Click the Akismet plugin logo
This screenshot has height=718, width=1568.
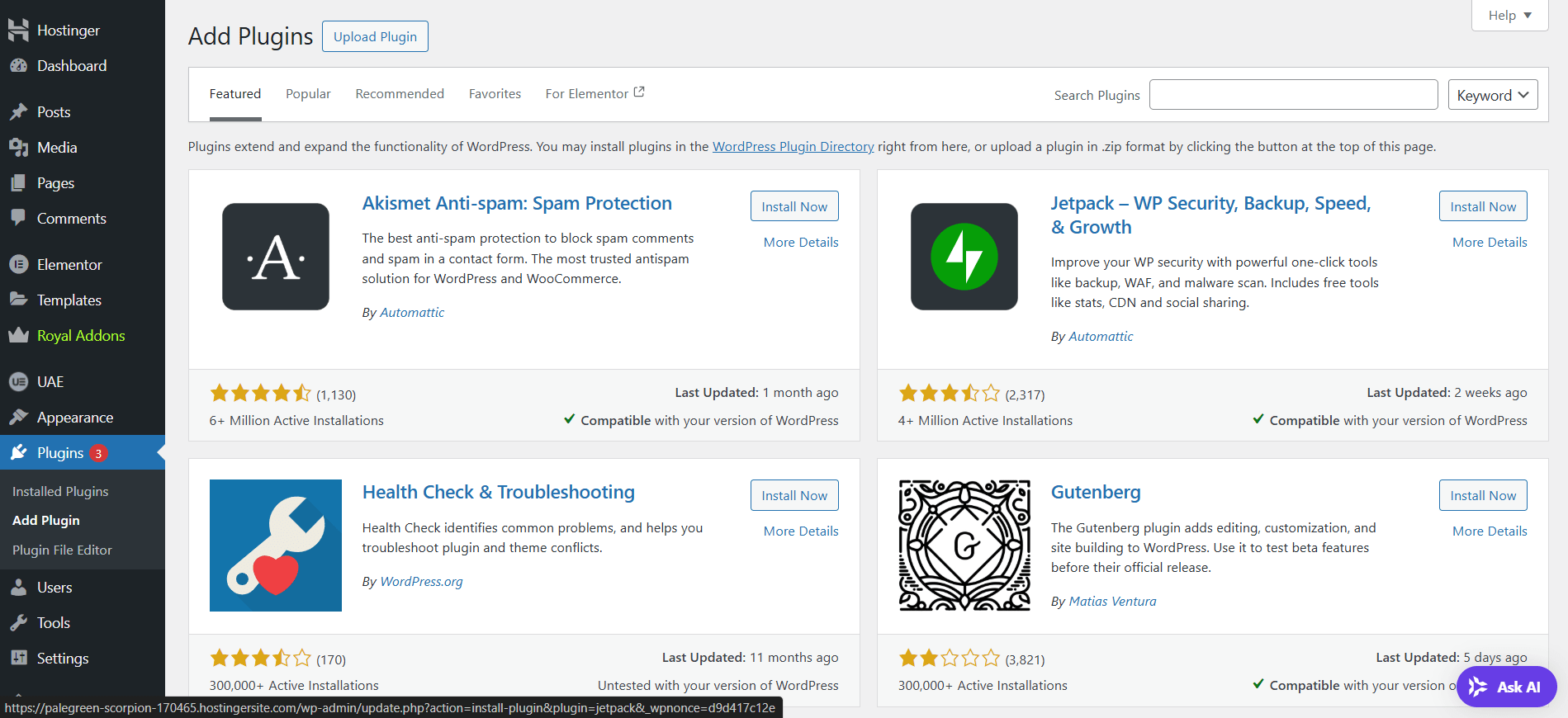(x=276, y=257)
